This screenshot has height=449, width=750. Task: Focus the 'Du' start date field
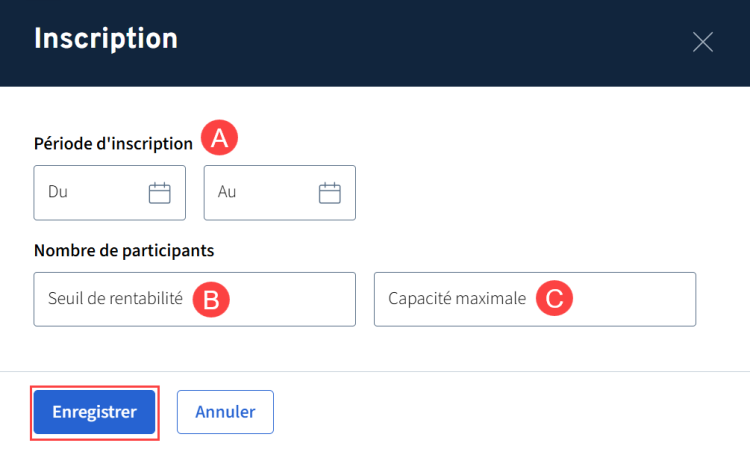(90, 193)
